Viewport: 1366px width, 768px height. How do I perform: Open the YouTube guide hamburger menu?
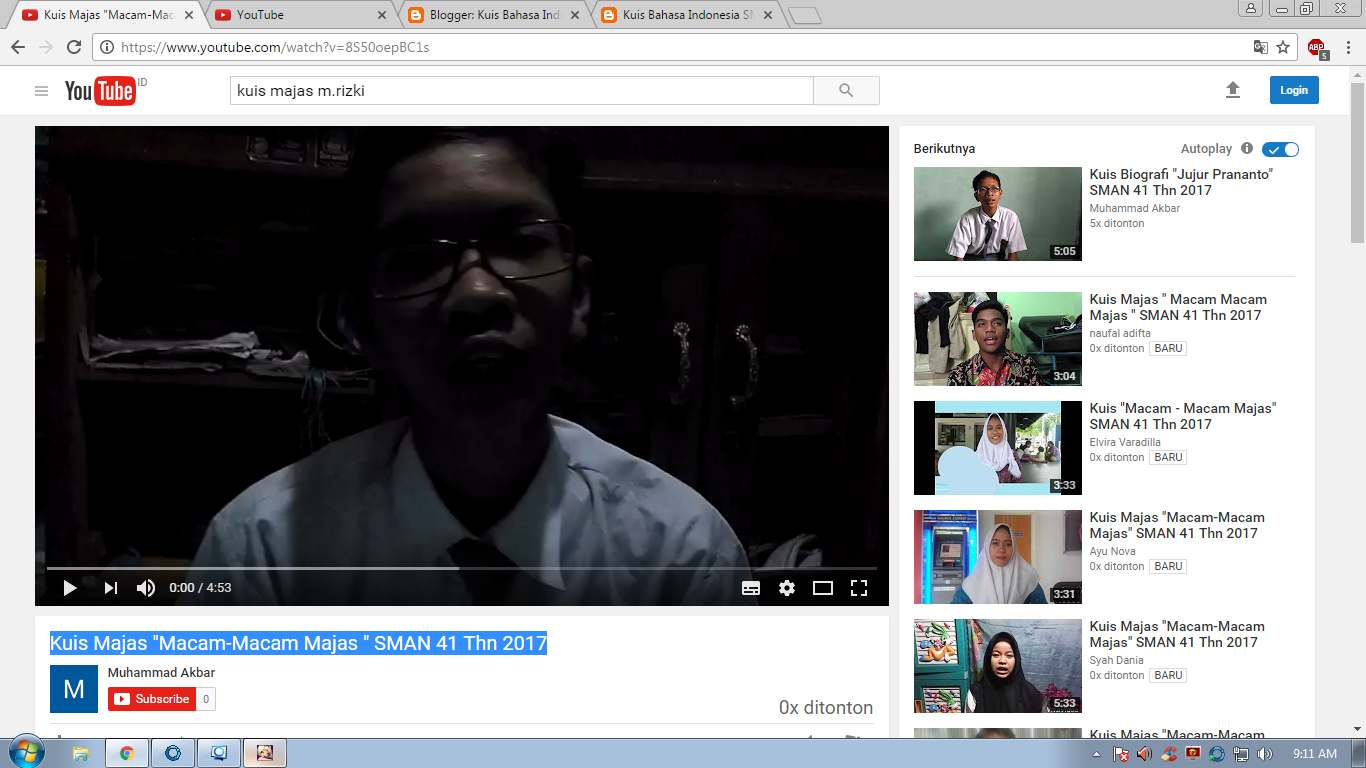click(x=41, y=91)
